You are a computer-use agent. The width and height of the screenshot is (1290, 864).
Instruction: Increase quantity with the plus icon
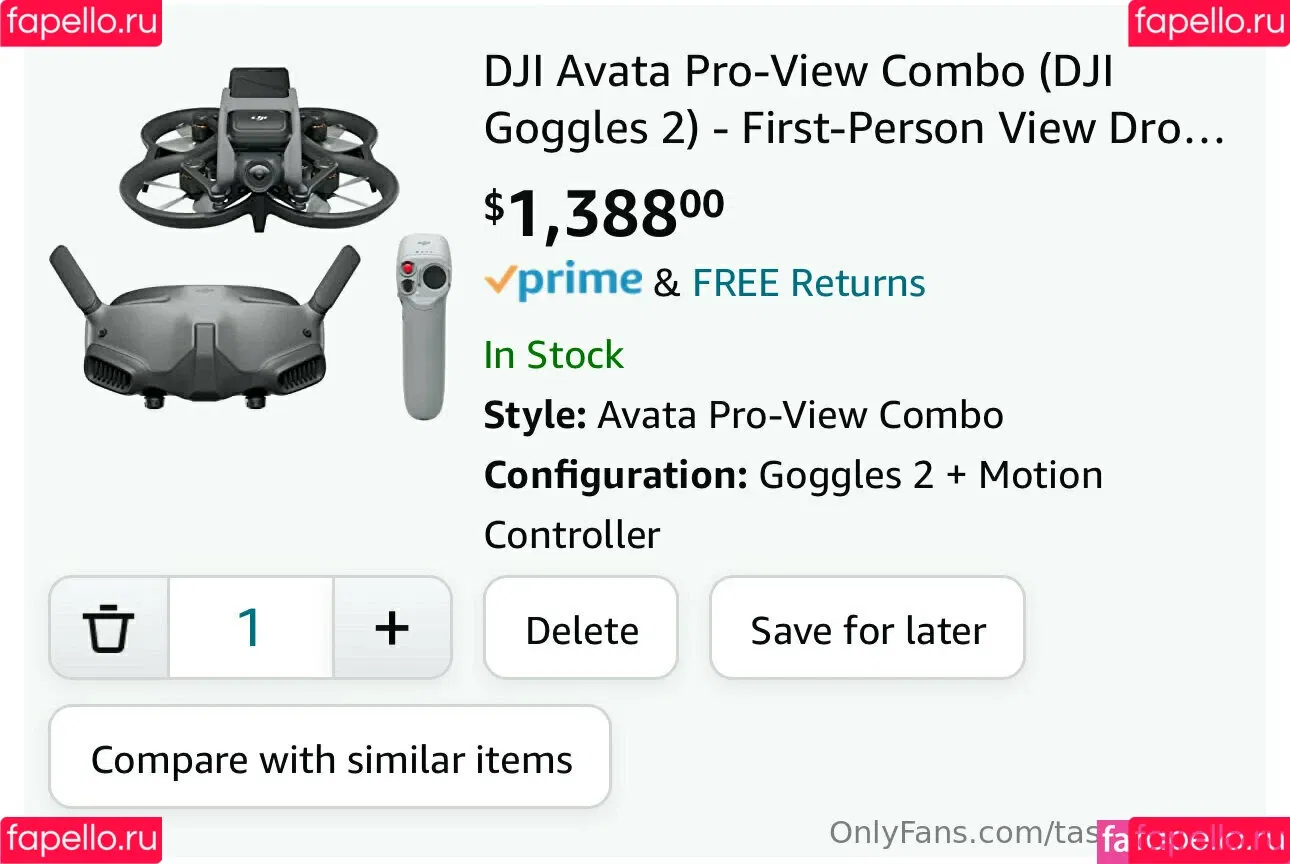392,629
